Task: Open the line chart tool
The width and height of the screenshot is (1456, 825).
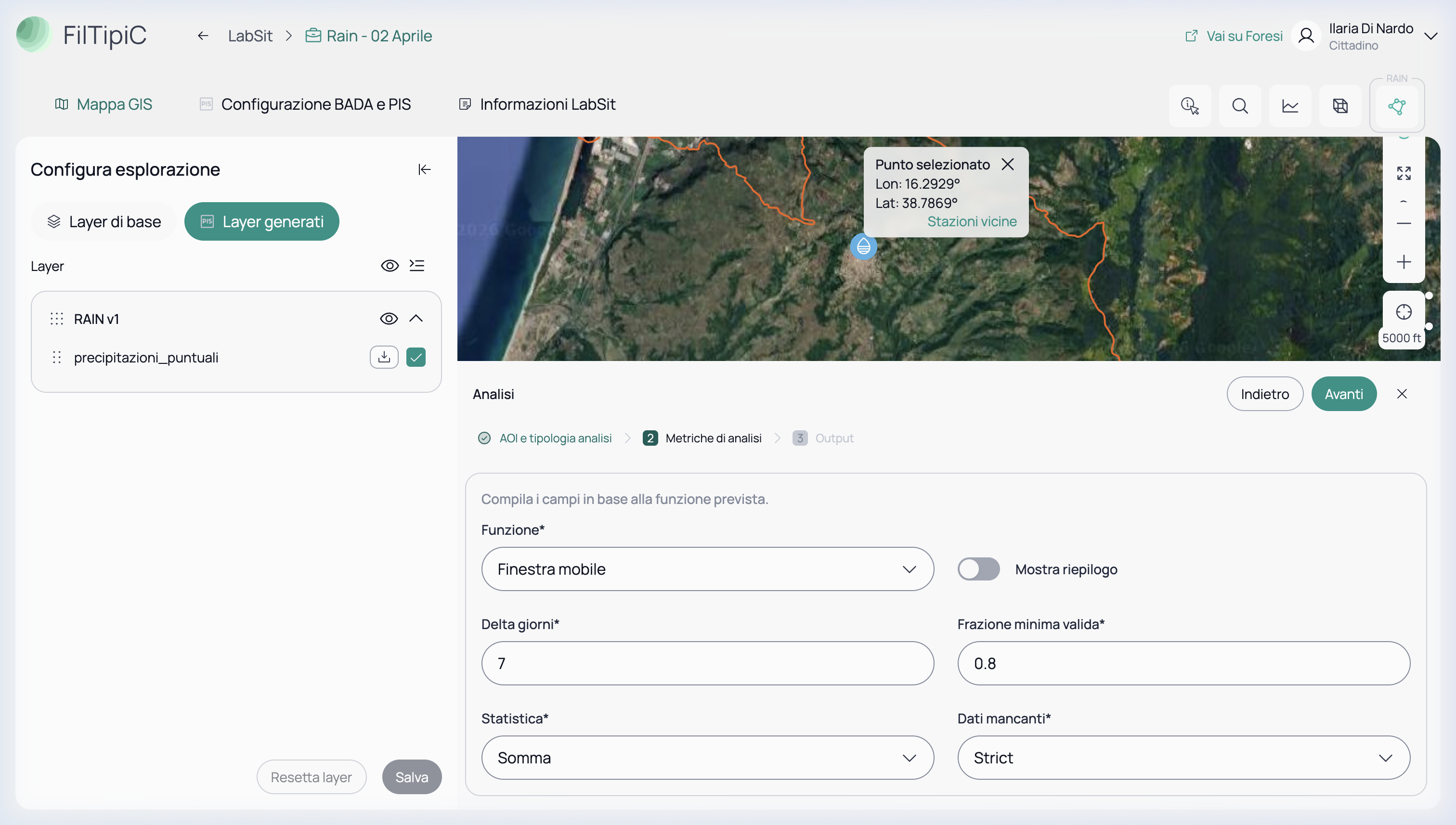Action: click(x=1290, y=106)
